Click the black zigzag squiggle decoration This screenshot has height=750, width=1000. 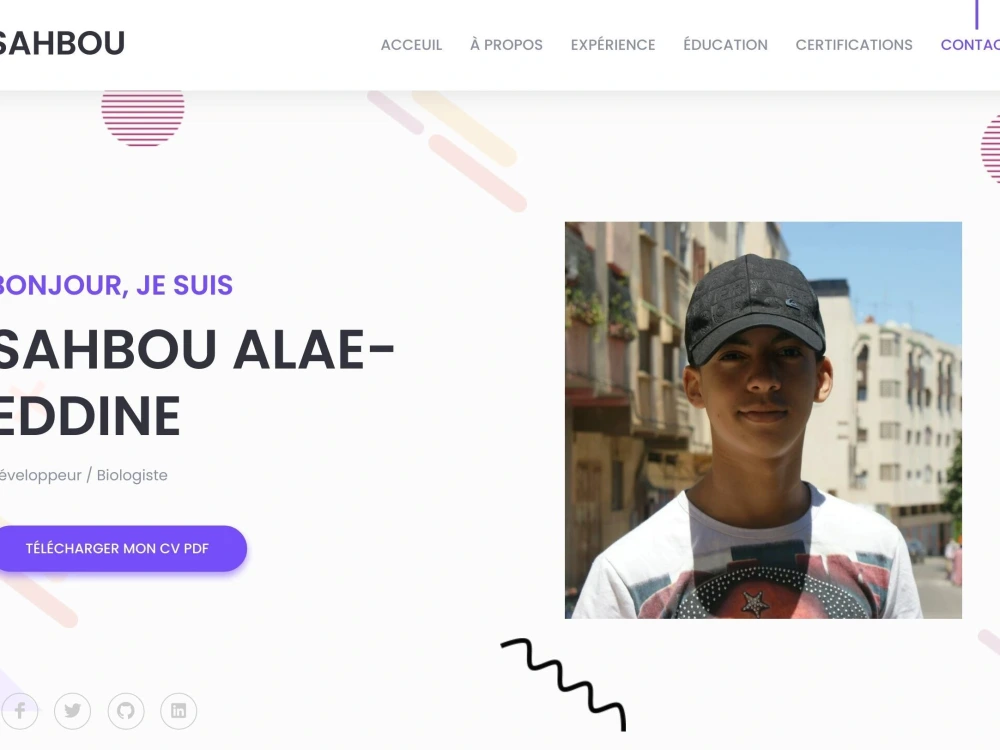pyautogui.click(x=564, y=684)
